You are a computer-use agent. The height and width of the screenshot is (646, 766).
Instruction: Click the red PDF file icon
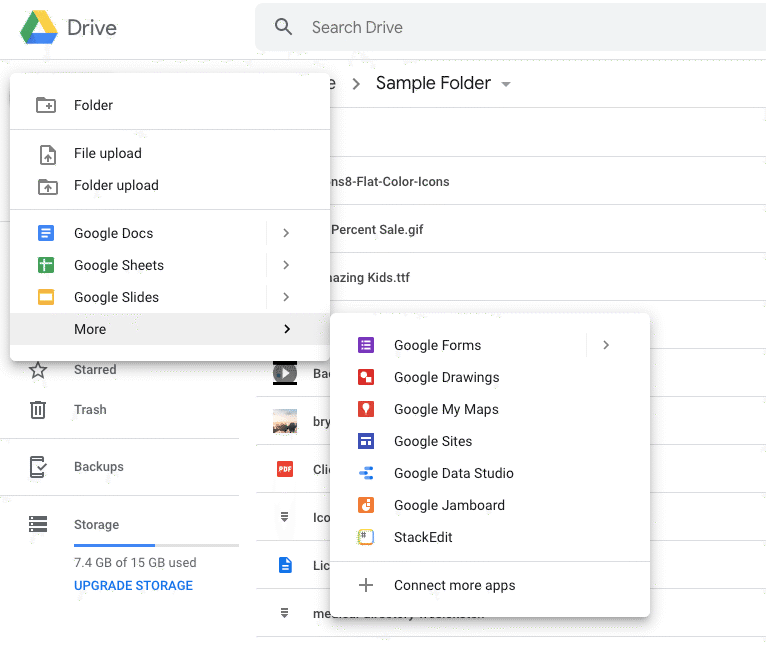click(285, 469)
